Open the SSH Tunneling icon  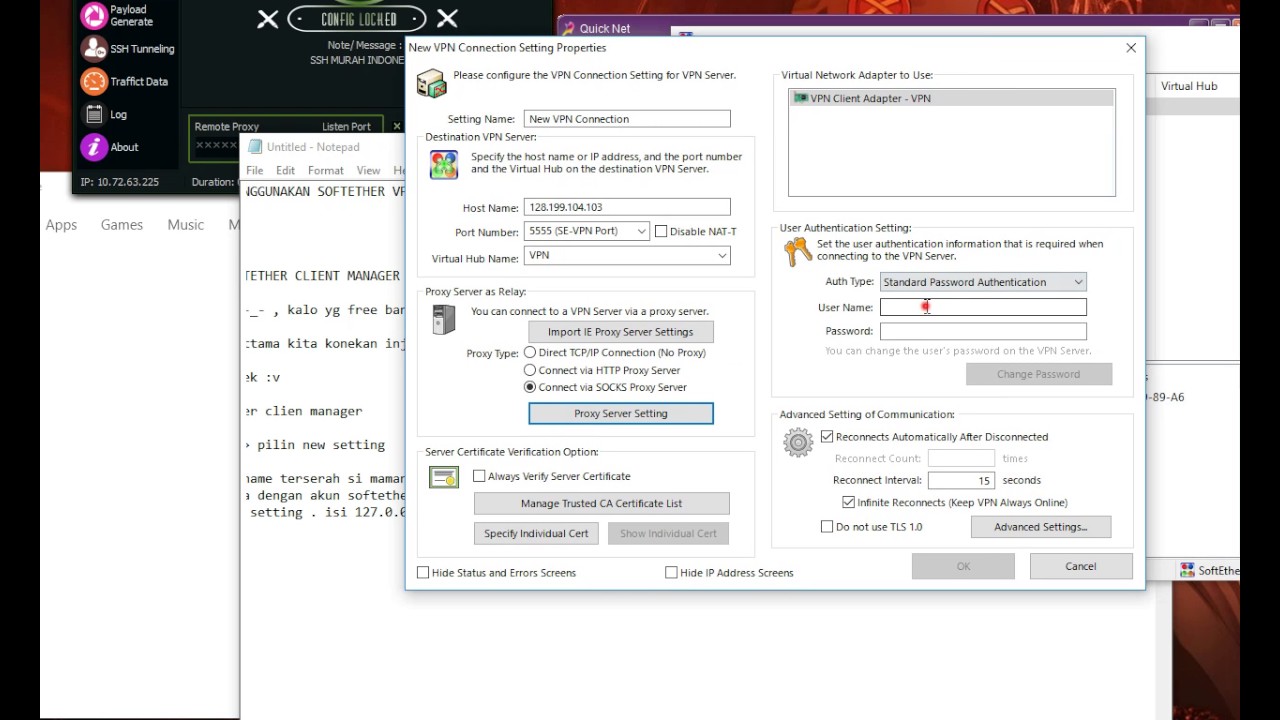(x=94, y=49)
